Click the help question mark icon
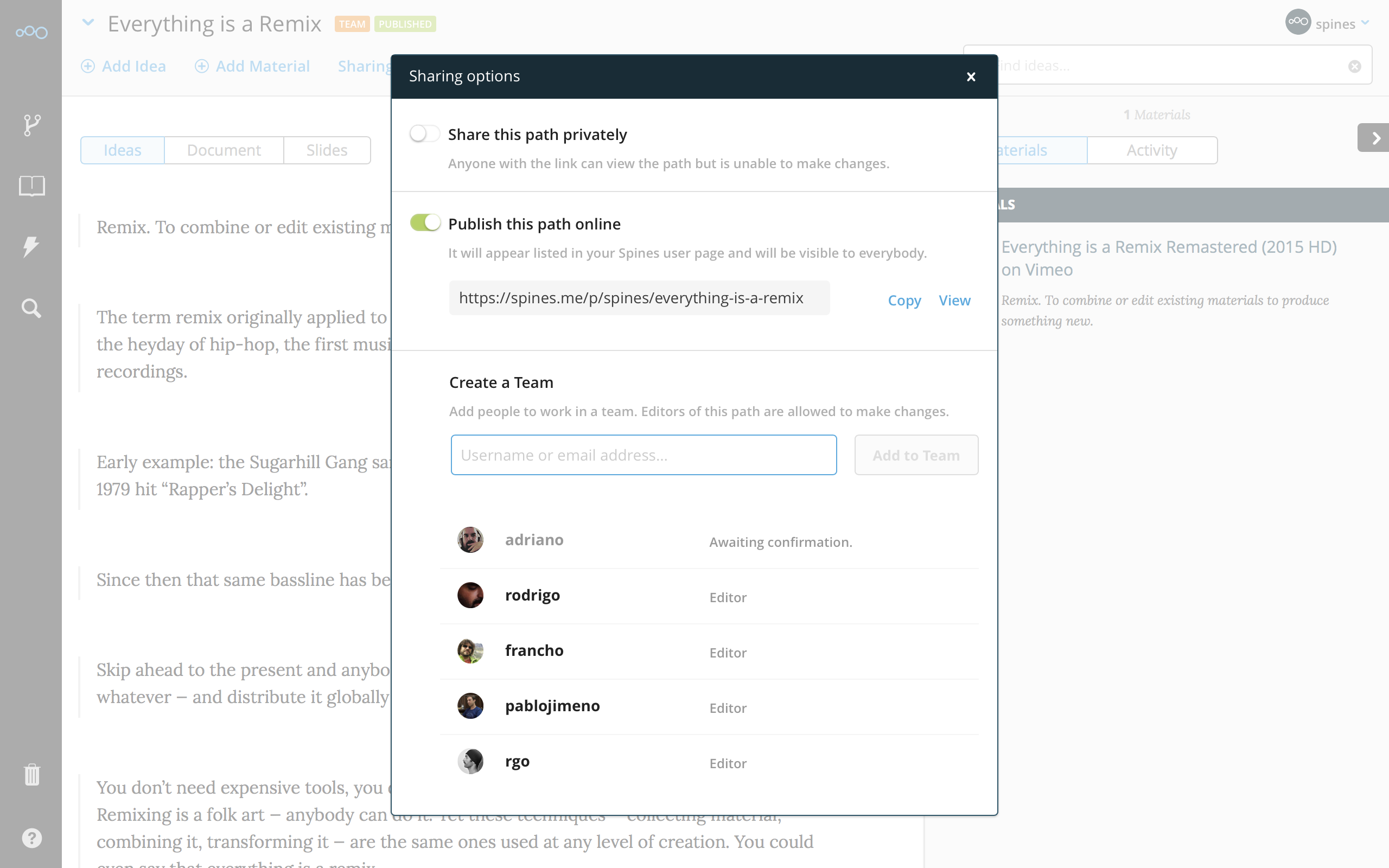Screen dimensions: 1389x868 pos(31,838)
